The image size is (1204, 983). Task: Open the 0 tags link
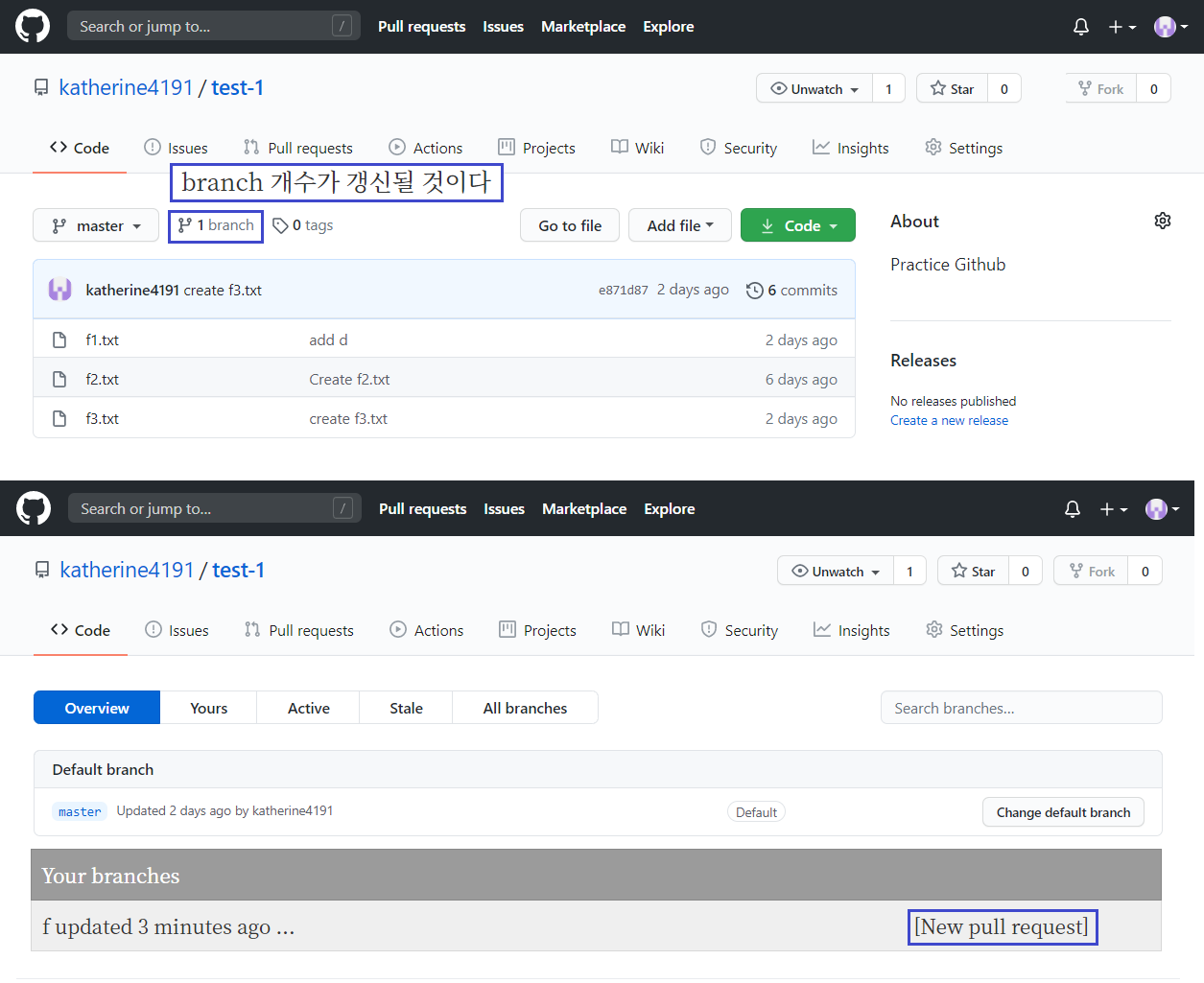pyautogui.click(x=303, y=225)
